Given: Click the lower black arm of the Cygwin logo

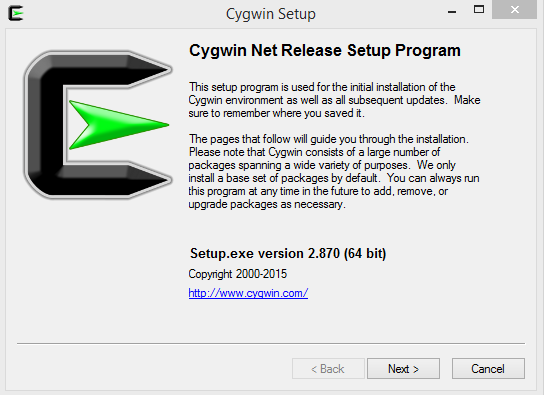Looking at the screenshot, I should pyautogui.click(x=114, y=180).
